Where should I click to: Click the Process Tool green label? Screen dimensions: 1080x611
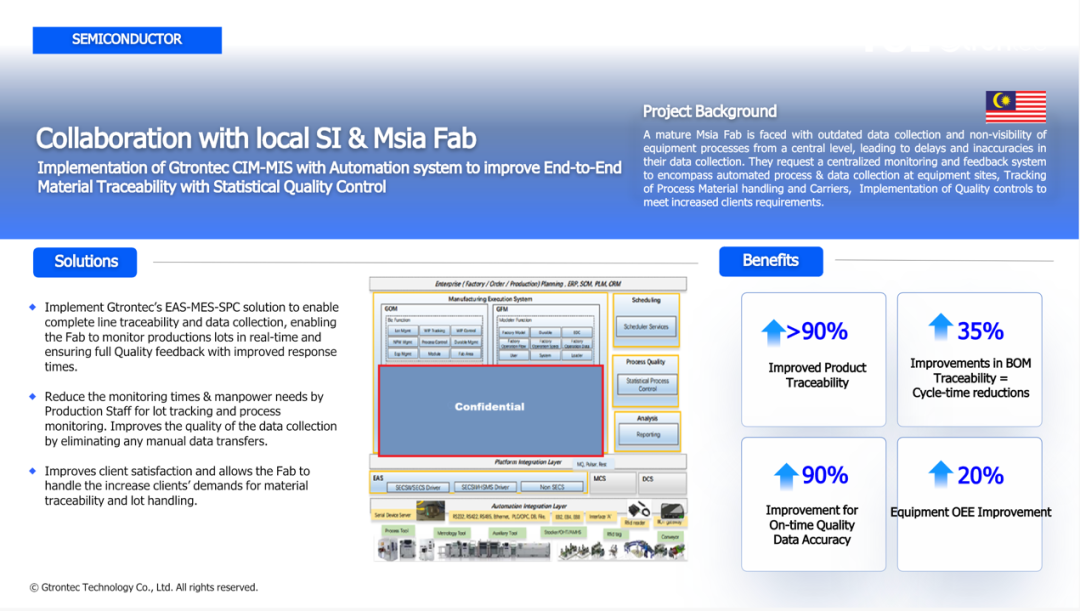[397, 531]
